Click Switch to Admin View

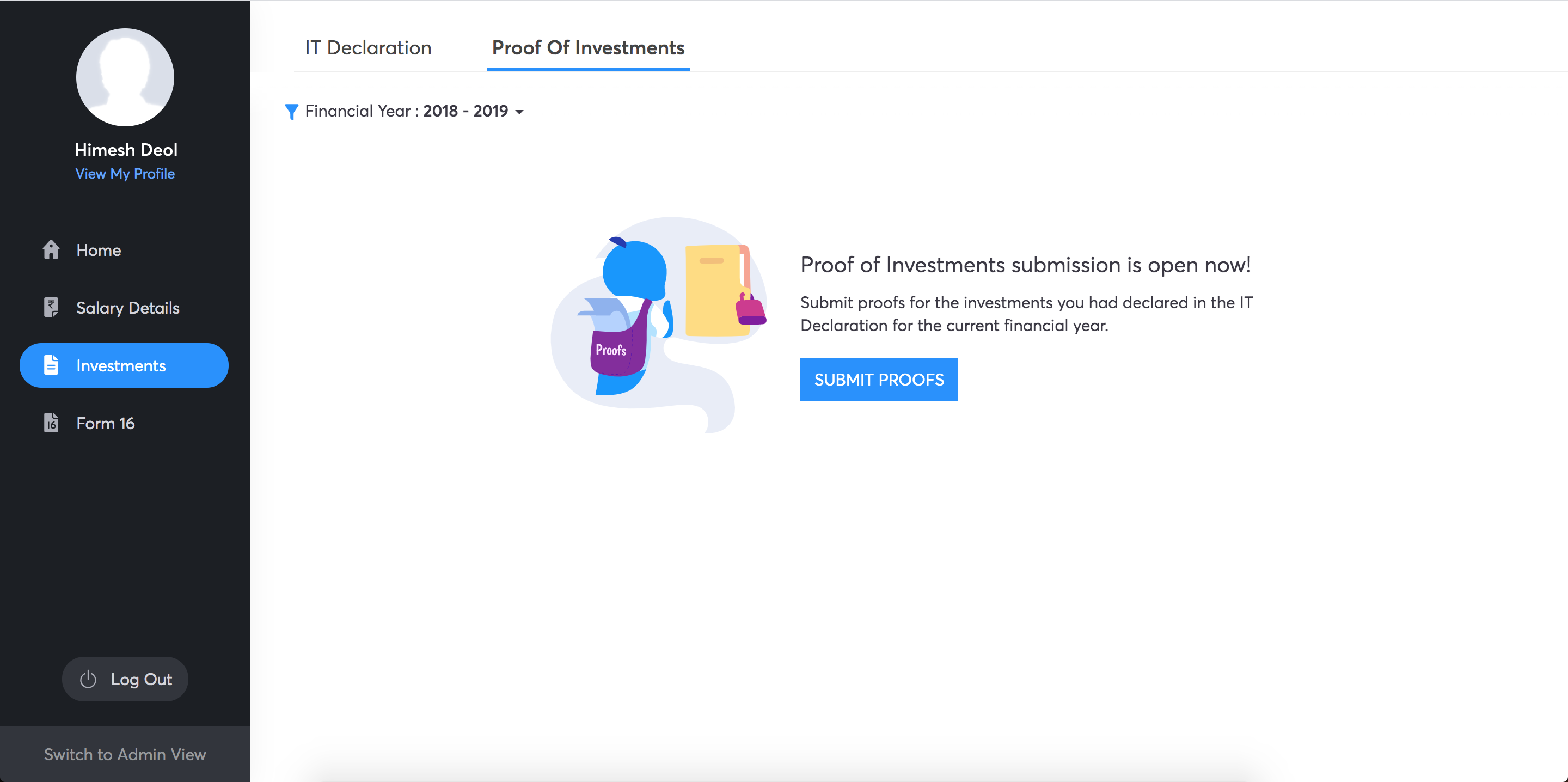(x=125, y=754)
